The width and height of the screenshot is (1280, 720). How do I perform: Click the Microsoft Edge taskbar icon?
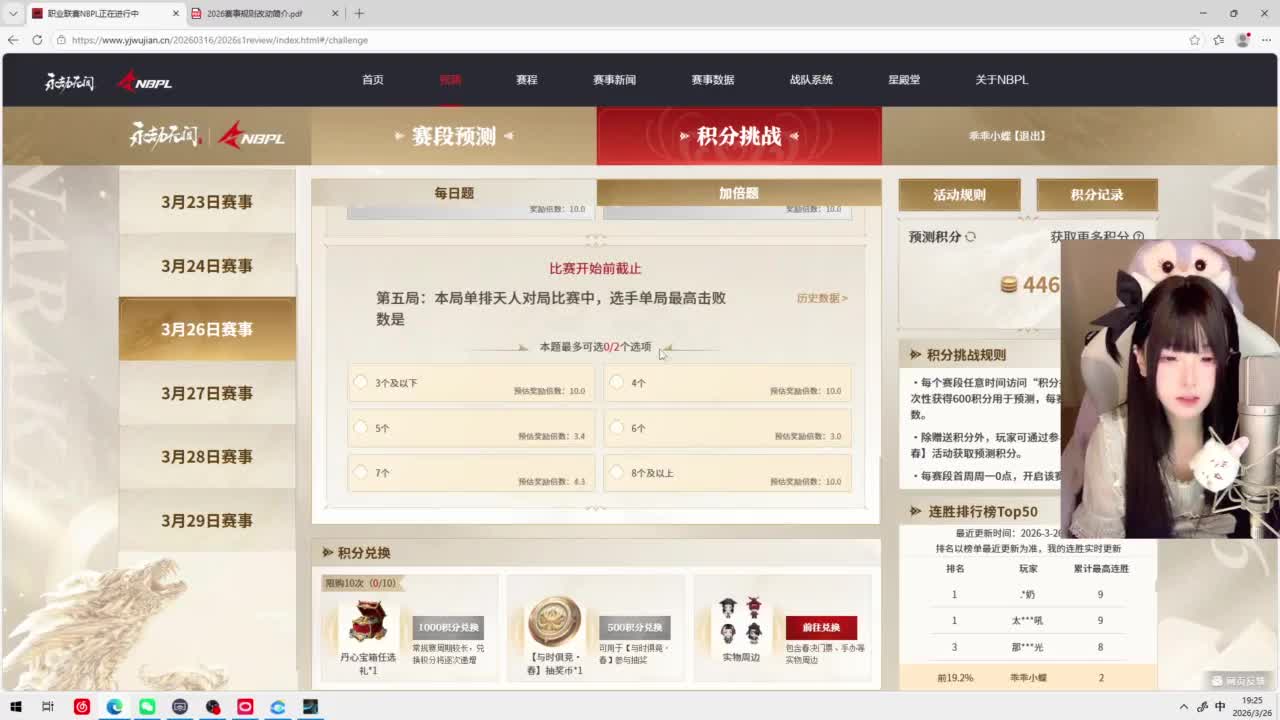[115, 707]
